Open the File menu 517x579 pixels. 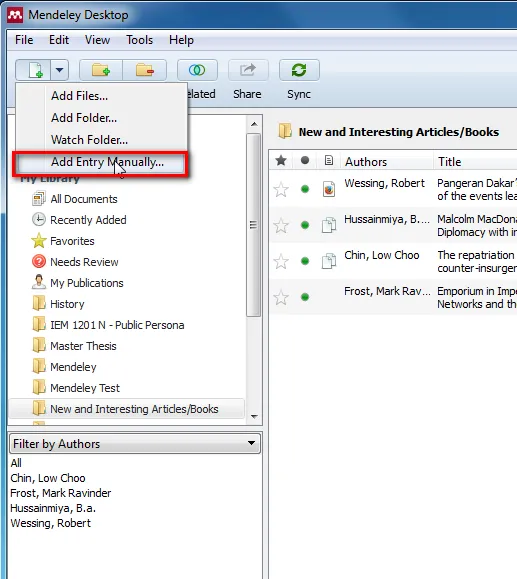click(24, 40)
